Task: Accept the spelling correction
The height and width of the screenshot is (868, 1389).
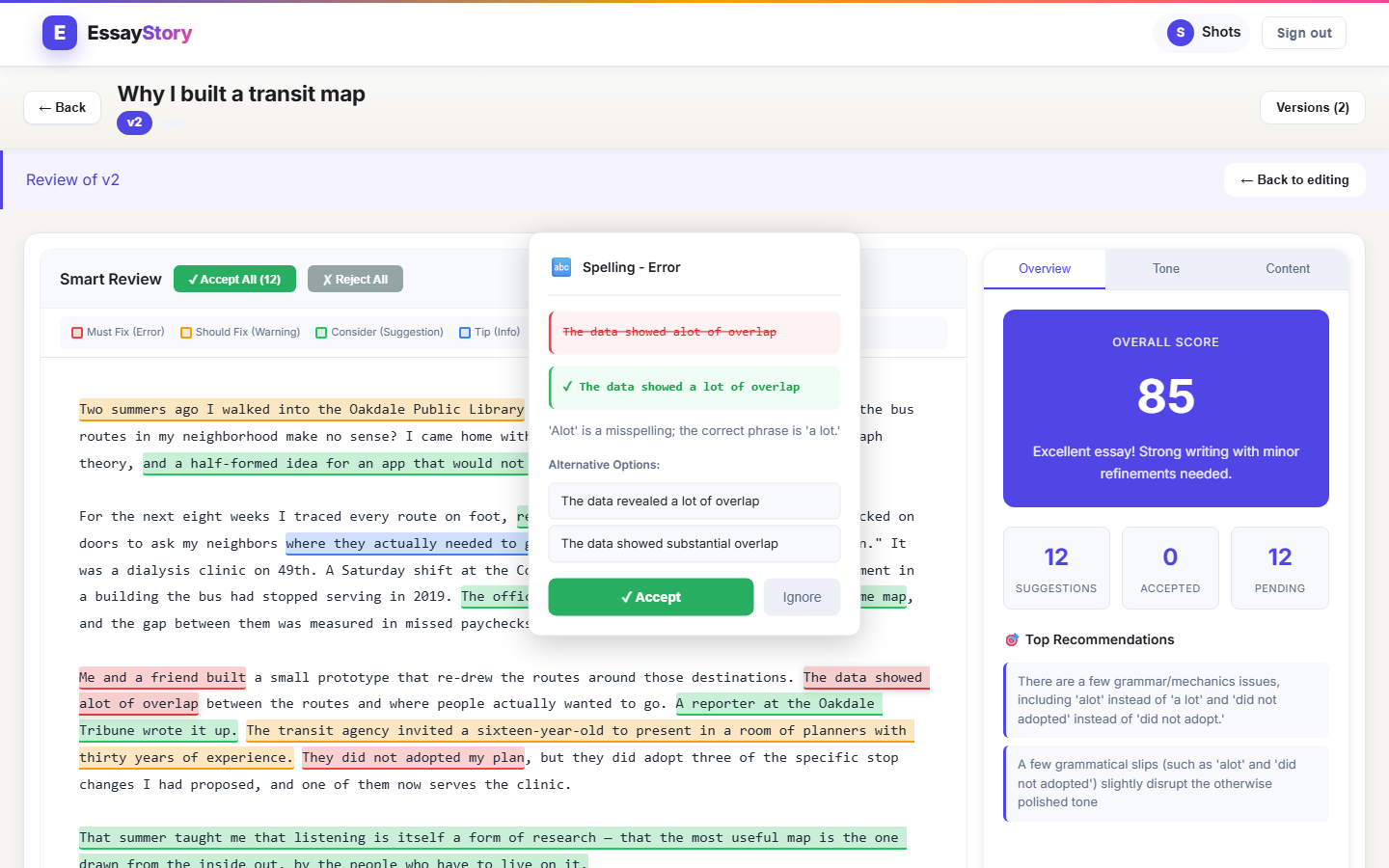Action: pos(651,597)
